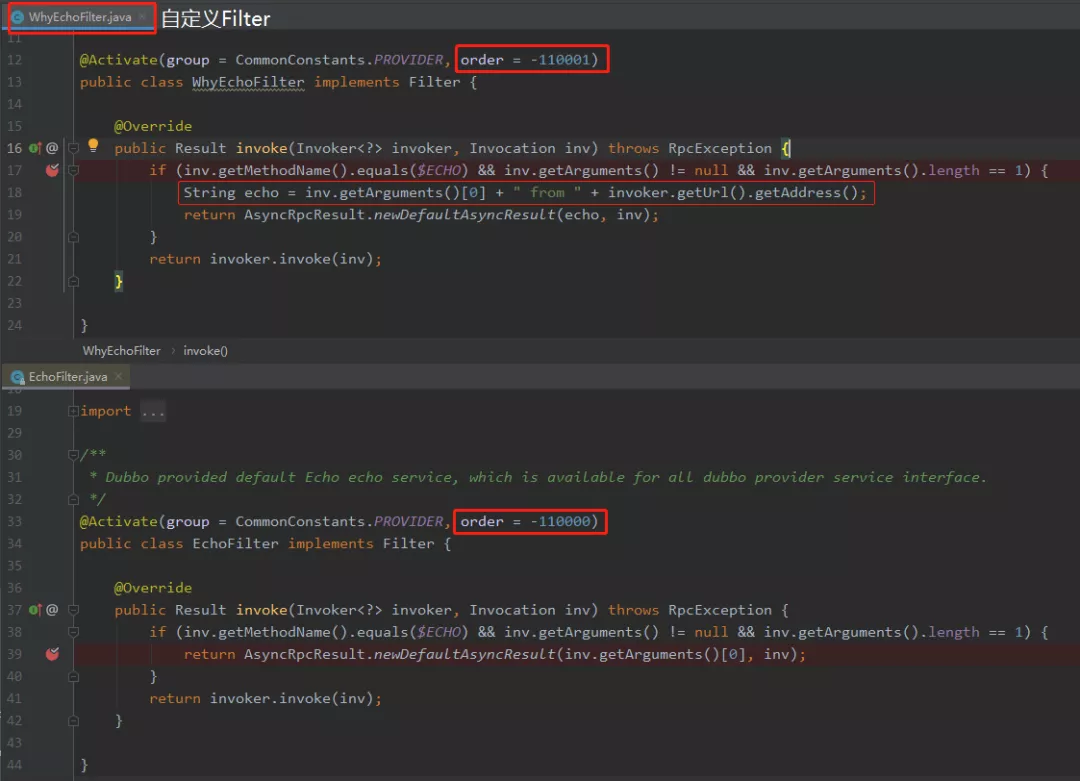Click the fold end marker at line 40
Screen dimensions: 1080x781
click(x=73, y=676)
